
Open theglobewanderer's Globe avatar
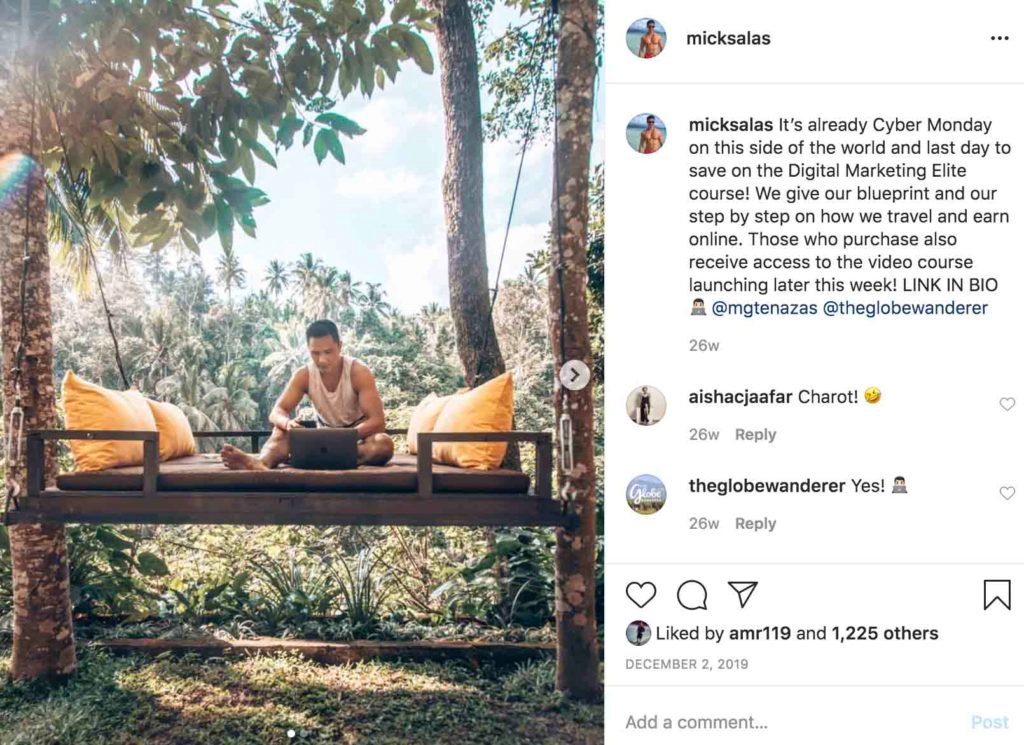click(x=646, y=494)
